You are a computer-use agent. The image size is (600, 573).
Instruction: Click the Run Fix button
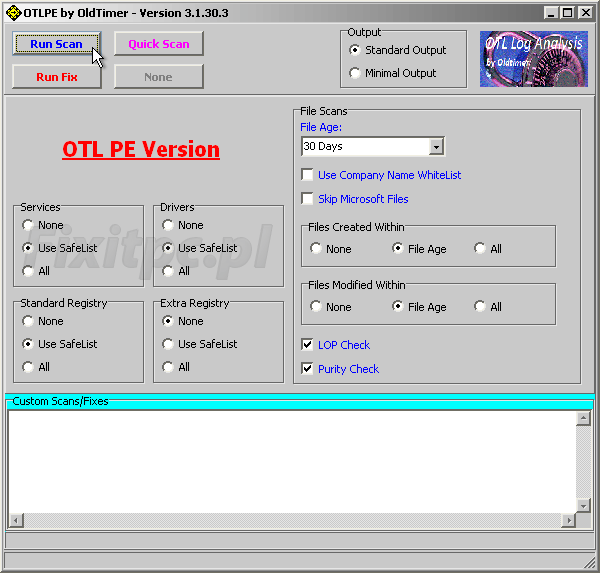(x=57, y=77)
